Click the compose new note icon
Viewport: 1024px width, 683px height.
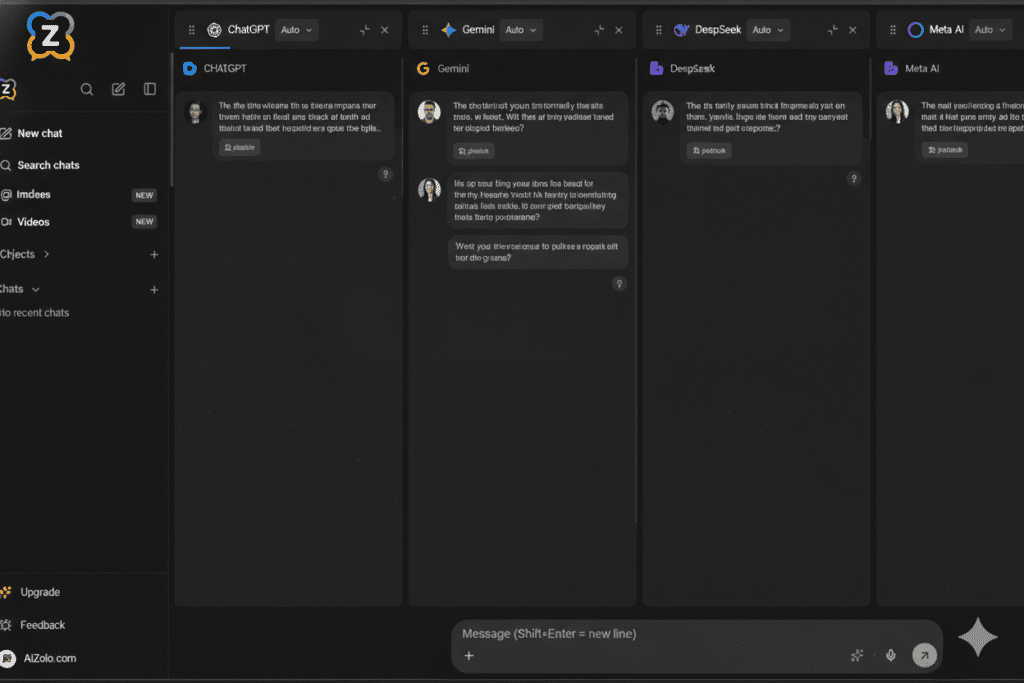pos(118,89)
